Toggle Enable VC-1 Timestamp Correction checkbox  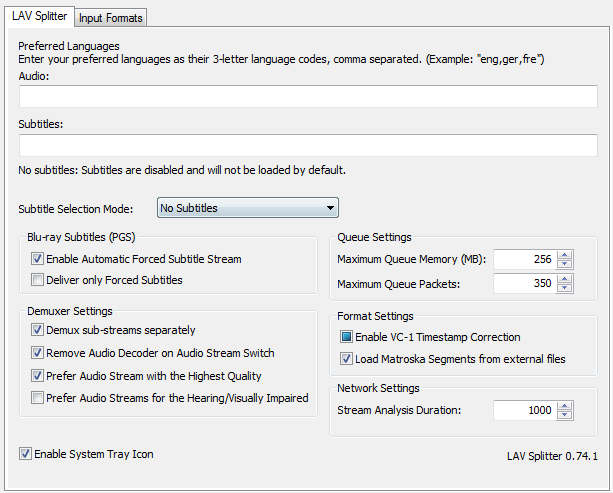347,337
